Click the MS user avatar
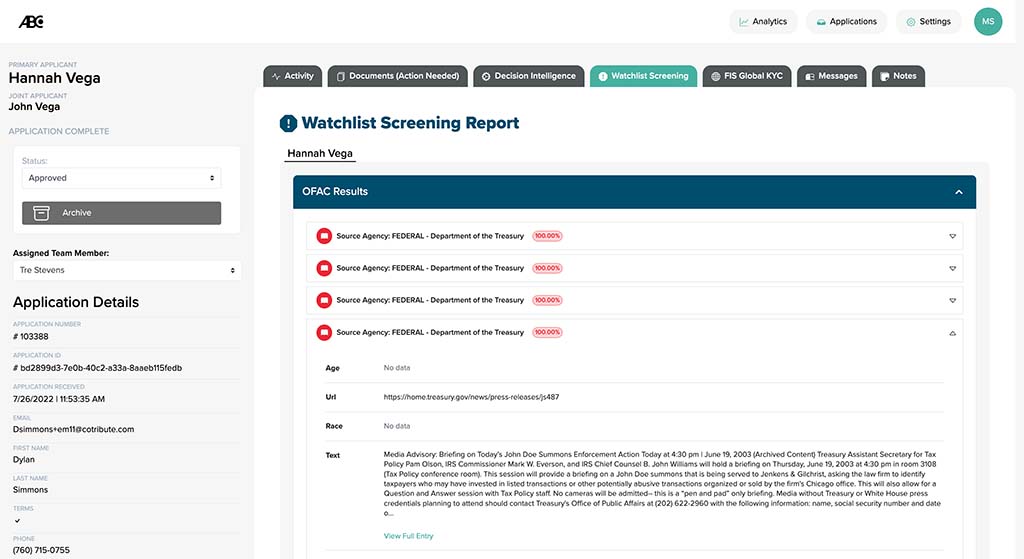The width and height of the screenshot is (1024, 559). click(987, 22)
